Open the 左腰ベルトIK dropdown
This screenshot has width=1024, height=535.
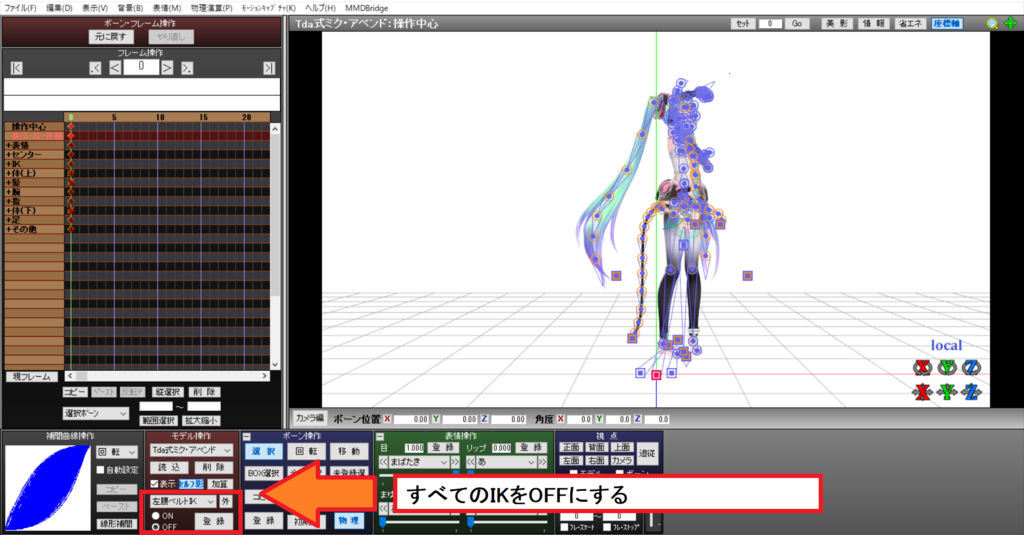(183, 501)
